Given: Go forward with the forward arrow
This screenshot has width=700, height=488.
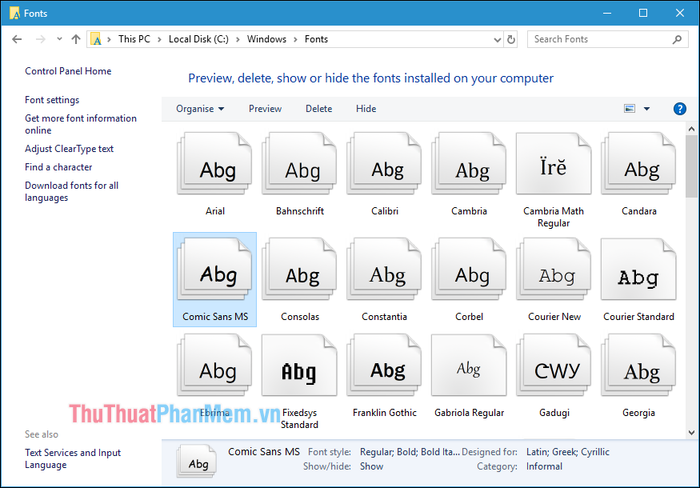Looking at the screenshot, I should click(41, 39).
